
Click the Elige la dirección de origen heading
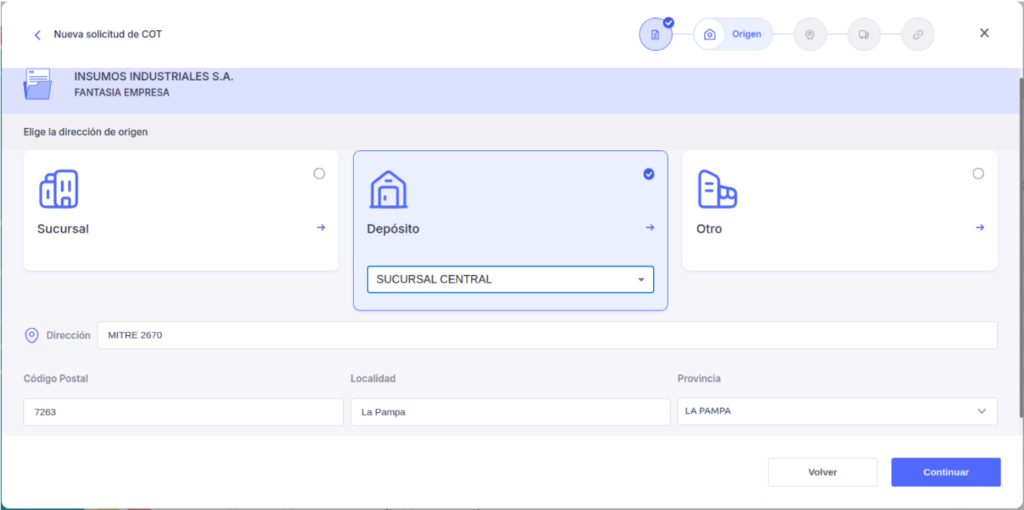(x=86, y=132)
